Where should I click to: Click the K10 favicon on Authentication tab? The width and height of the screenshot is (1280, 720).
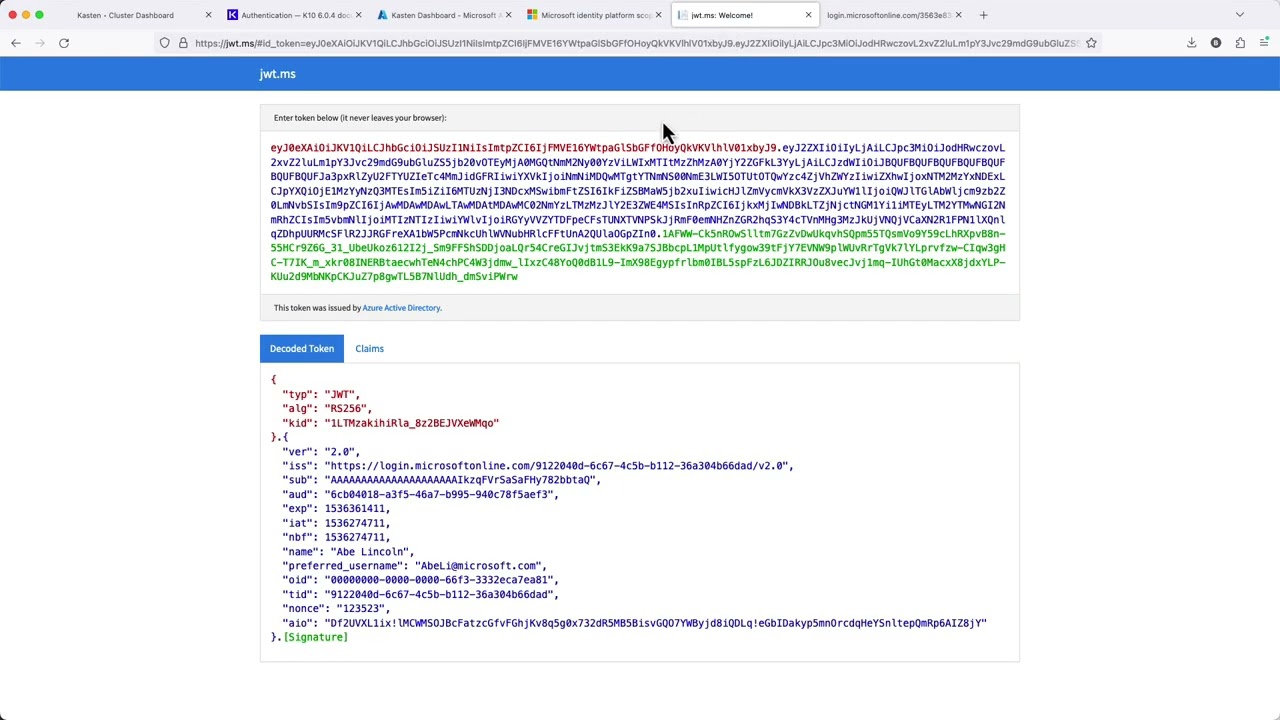point(232,15)
